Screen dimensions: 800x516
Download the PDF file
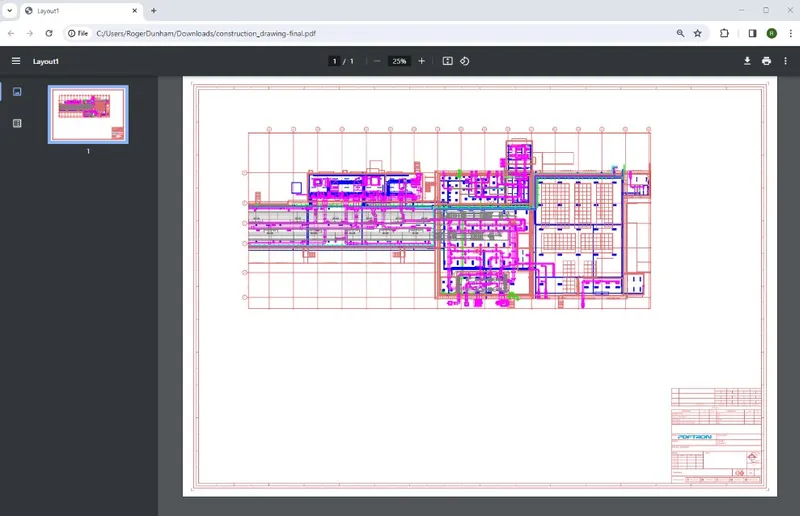[x=747, y=61]
